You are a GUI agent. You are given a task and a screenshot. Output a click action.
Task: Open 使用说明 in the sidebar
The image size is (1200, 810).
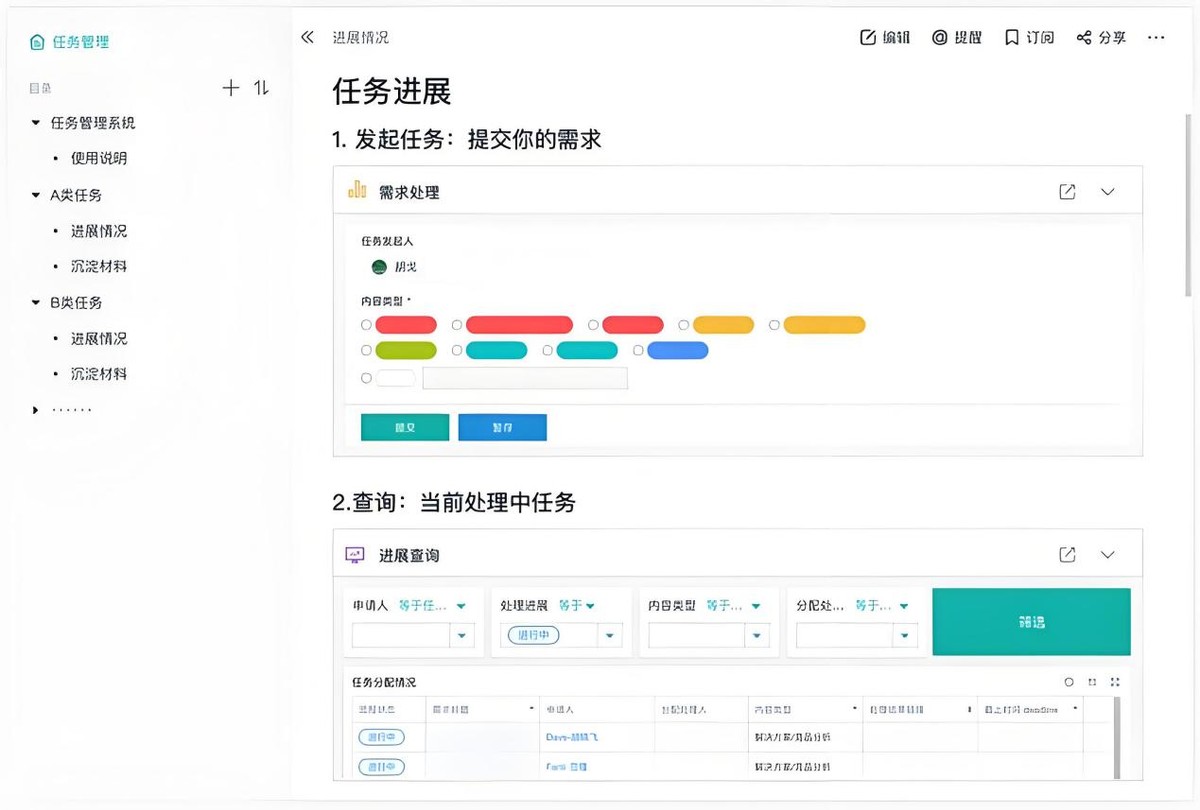(x=98, y=158)
